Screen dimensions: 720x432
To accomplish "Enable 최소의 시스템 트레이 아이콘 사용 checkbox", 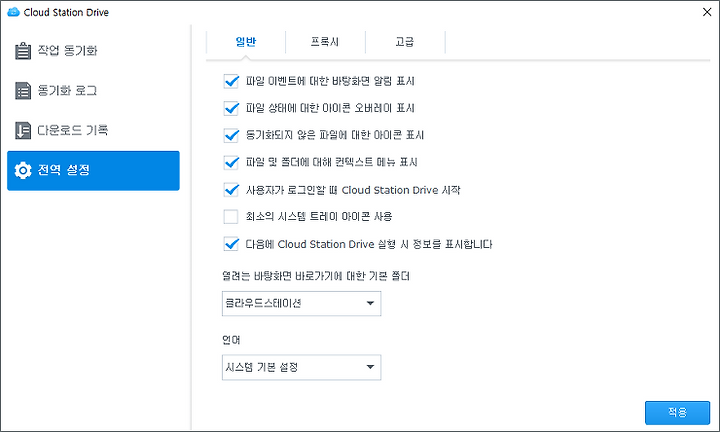I will [231, 216].
